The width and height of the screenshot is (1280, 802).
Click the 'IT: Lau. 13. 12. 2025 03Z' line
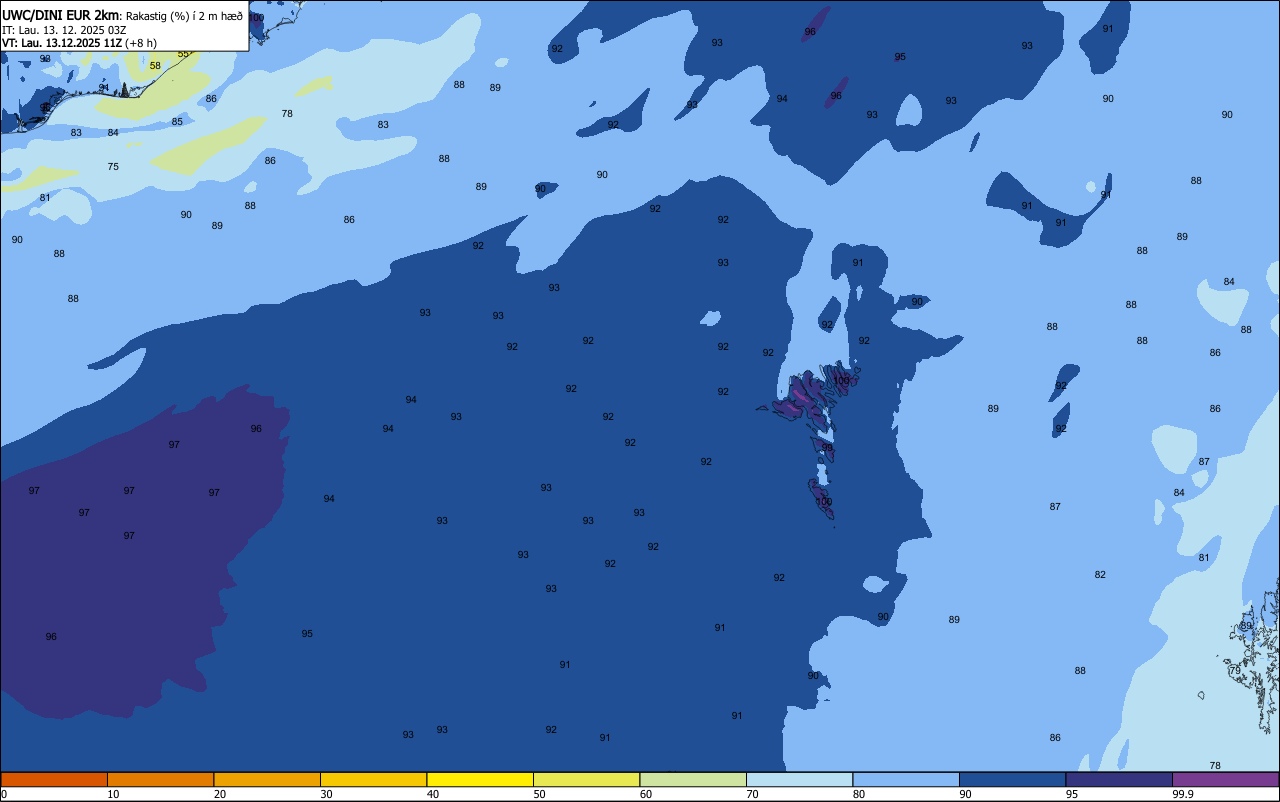click(x=64, y=30)
